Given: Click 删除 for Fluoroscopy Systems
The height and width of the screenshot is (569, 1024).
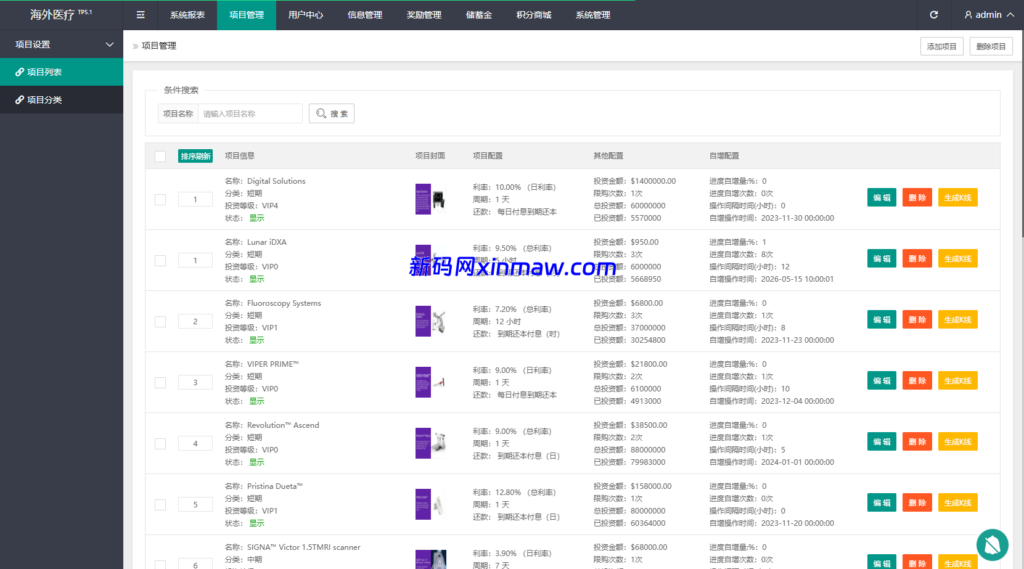Looking at the screenshot, I should point(917,319).
